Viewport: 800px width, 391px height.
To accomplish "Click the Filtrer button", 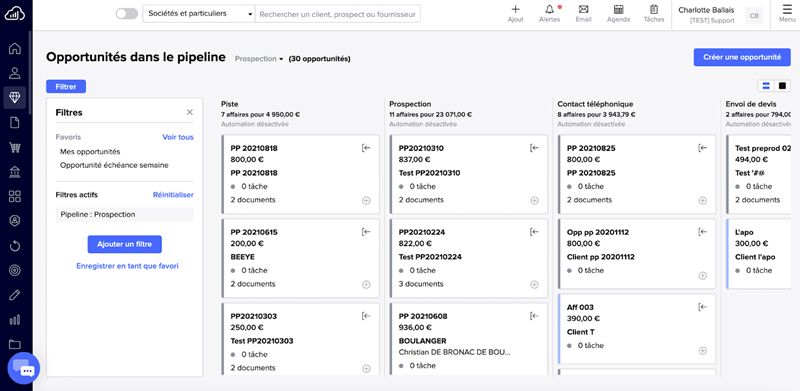I will click(x=66, y=87).
